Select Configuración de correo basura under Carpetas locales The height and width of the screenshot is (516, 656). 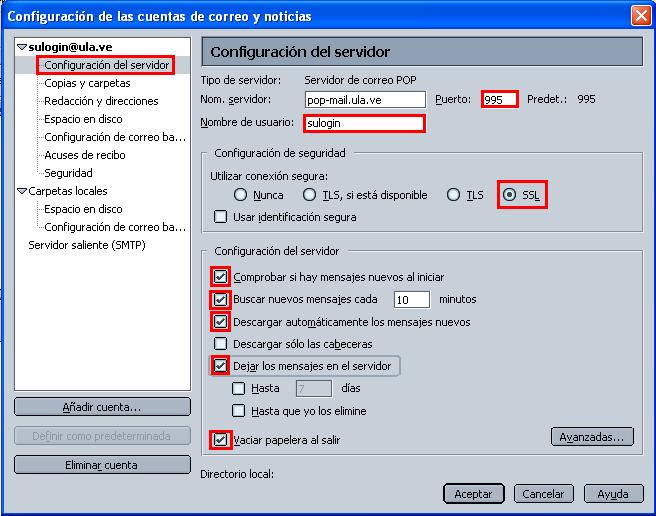coord(115,227)
